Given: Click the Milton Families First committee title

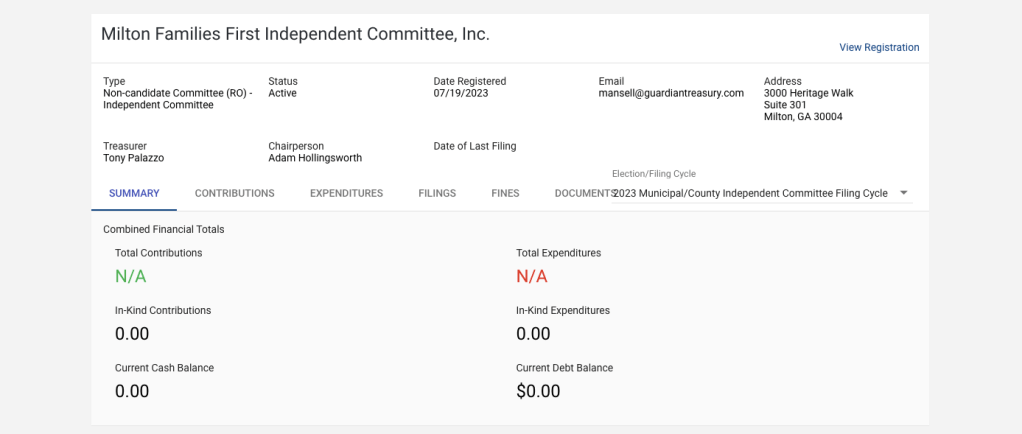Looking at the screenshot, I should (295, 34).
